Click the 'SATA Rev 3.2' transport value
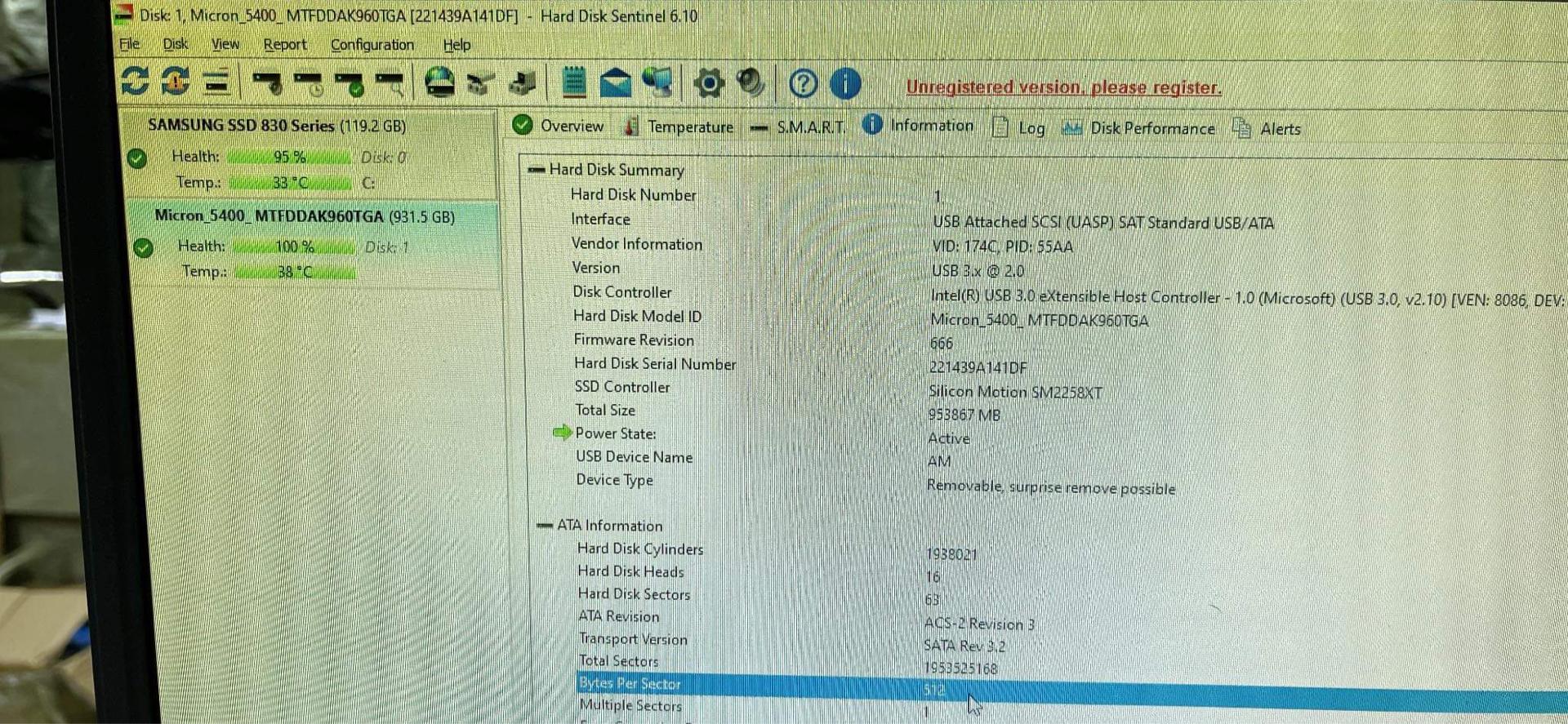1568x724 pixels. point(964,646)
